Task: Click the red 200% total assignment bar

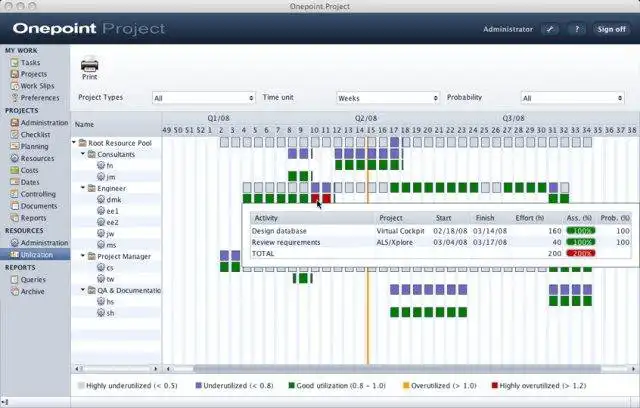Action: [580, 253]
